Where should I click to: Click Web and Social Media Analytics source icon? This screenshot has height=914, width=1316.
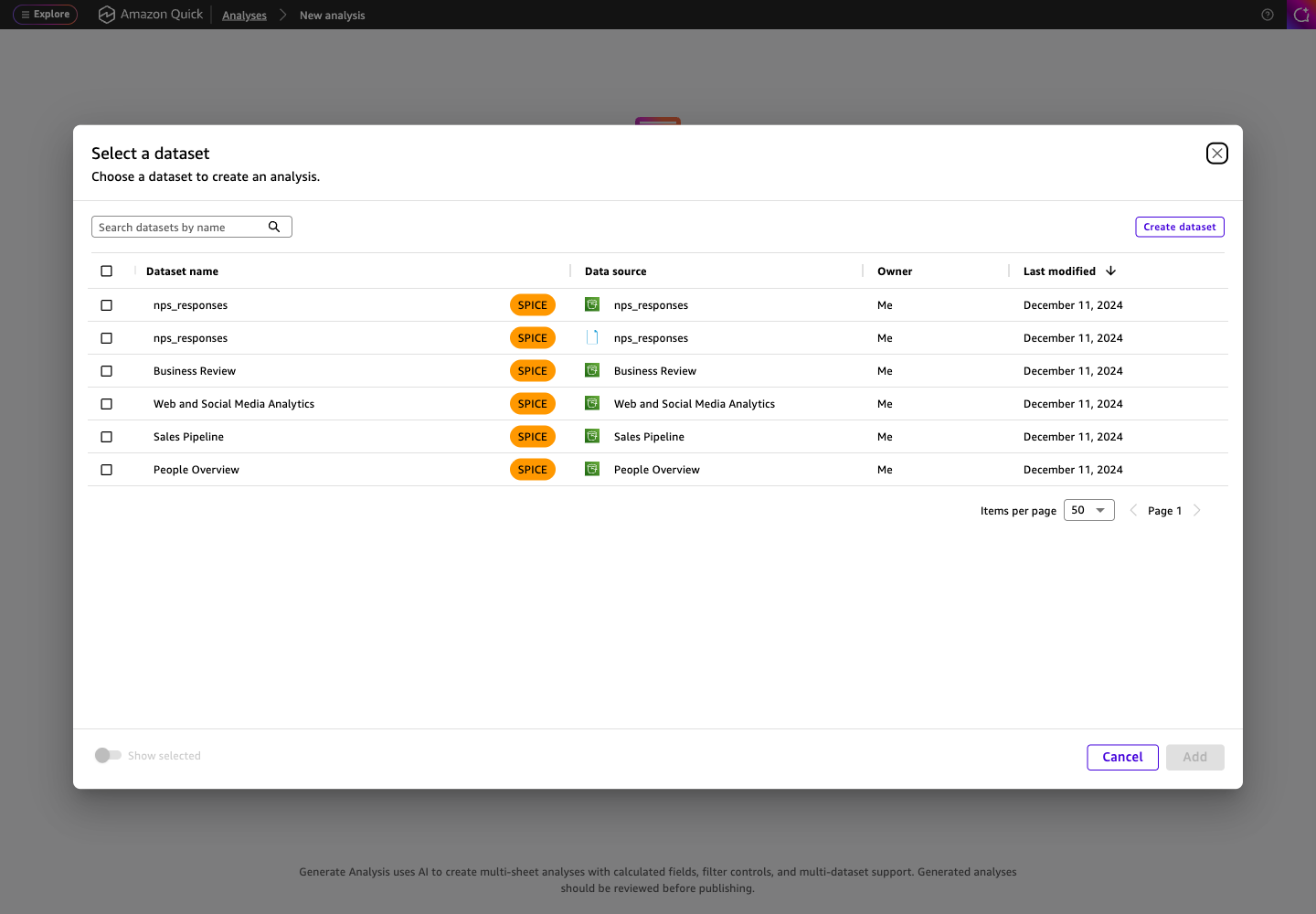coord(592,403)
